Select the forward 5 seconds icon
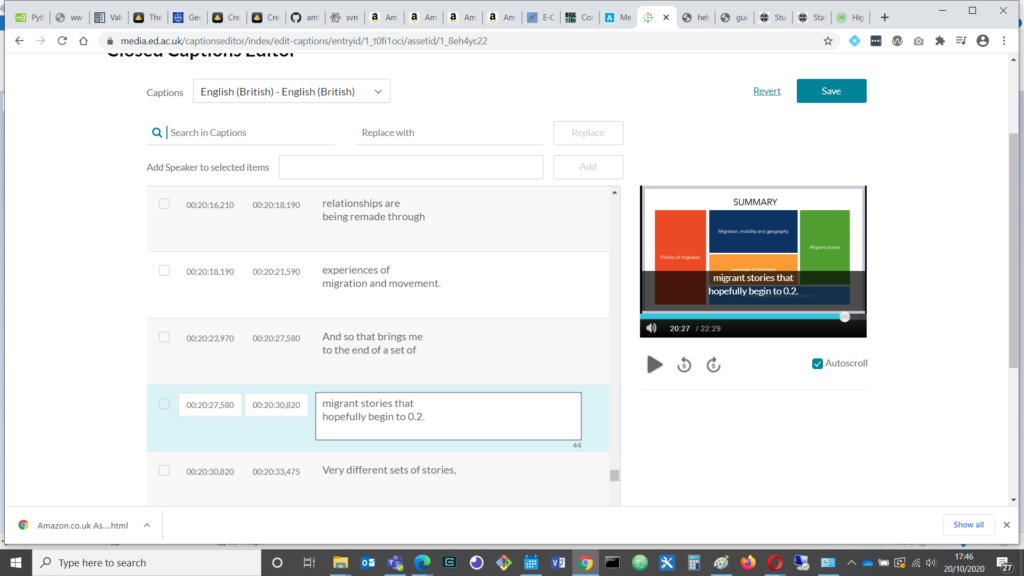 point(713,364)
